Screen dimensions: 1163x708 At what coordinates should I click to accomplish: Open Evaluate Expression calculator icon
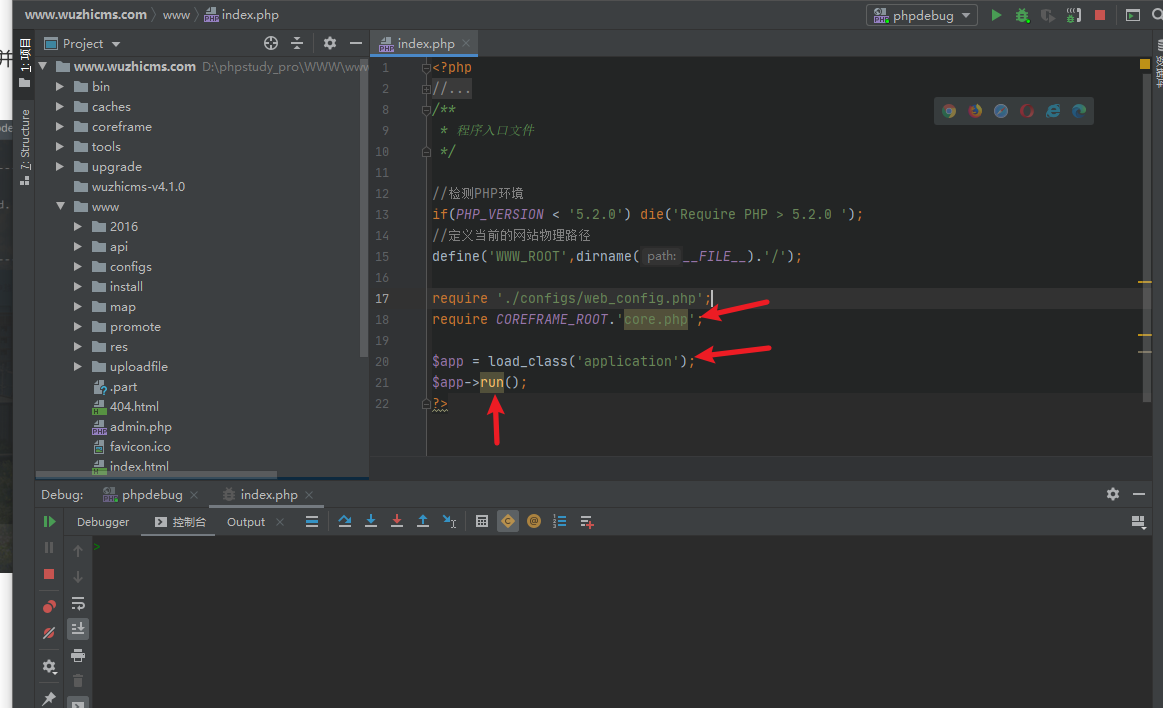[482, 521]
